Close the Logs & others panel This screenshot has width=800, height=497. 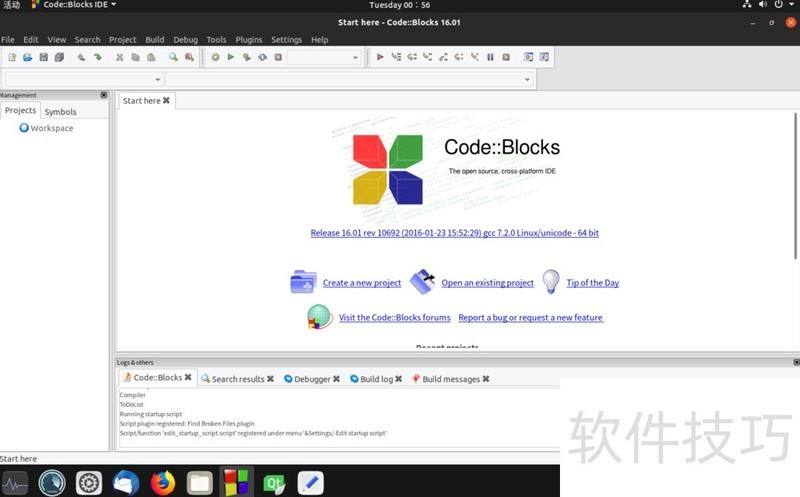point(796,362)
